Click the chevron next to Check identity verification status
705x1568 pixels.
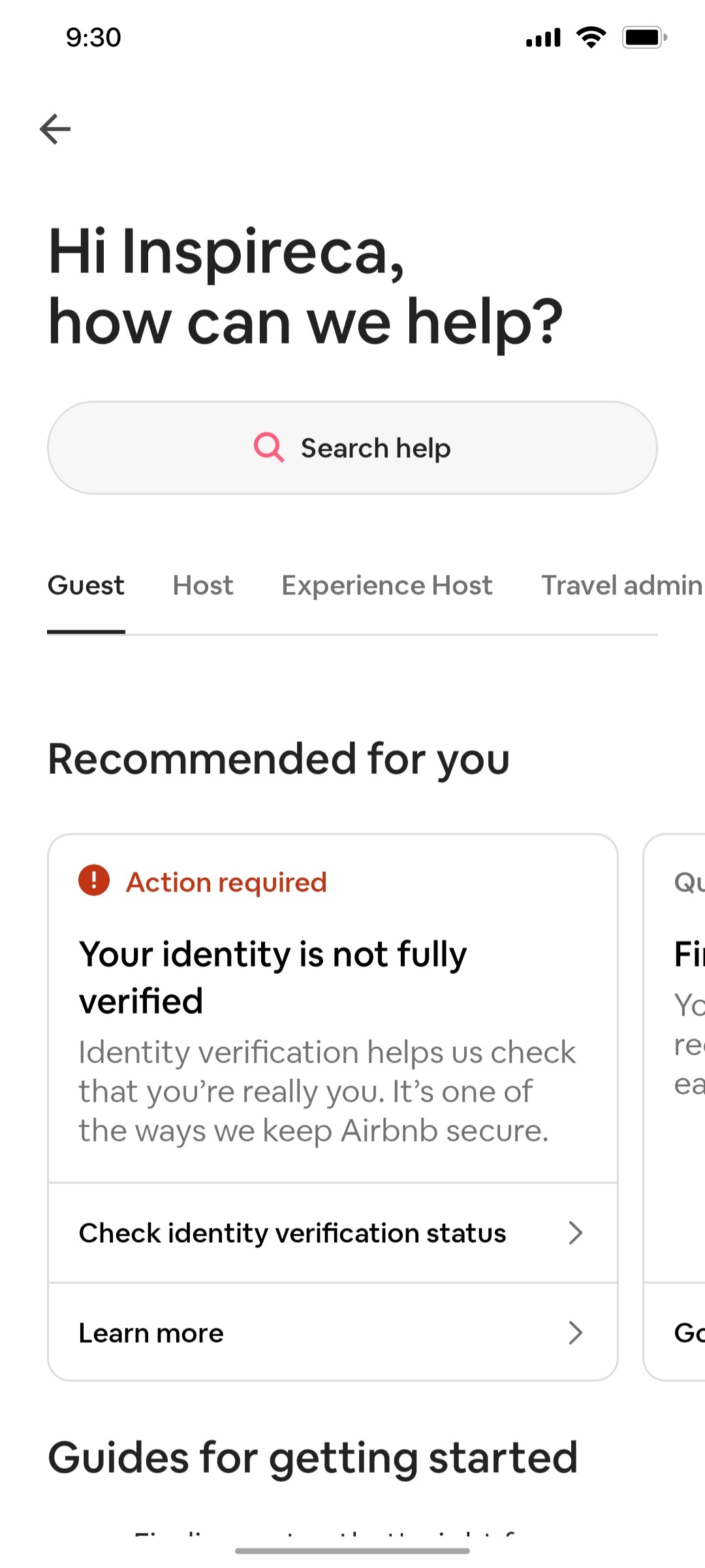click(x=576, y=1232)
